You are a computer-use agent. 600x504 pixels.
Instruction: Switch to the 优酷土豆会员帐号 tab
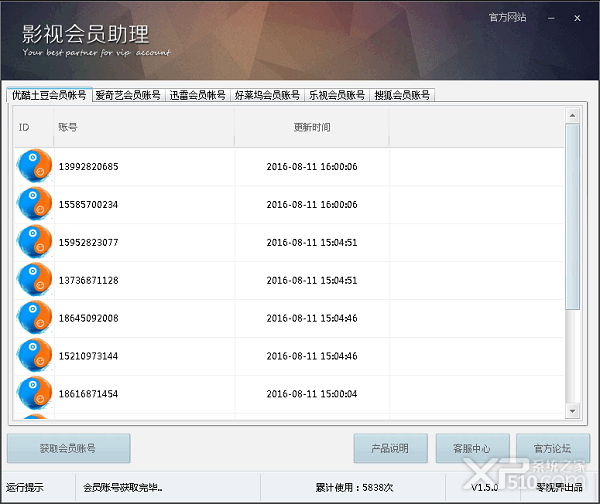tap(49, 95)
